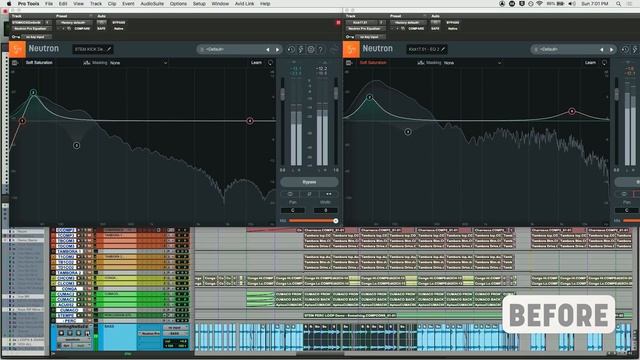Toggle Soft Saturation in right EQ
640x360 pixels.
click(373, 63)
